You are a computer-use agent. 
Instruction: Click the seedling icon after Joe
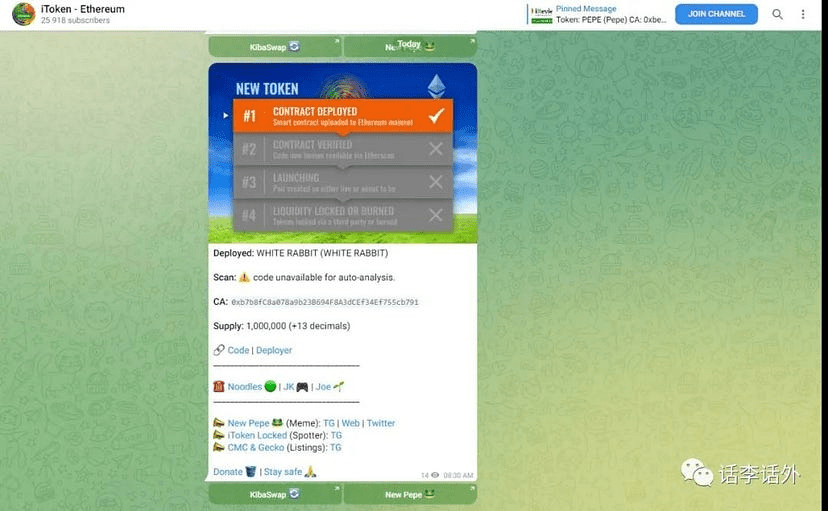tap(338, 386)
